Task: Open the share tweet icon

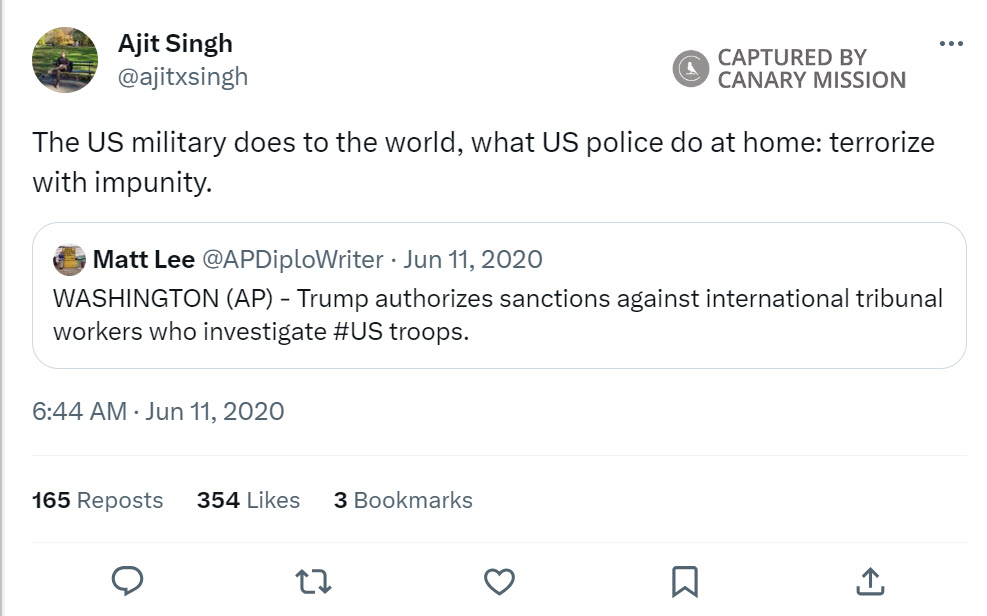Action: click(x=870, y=580)
